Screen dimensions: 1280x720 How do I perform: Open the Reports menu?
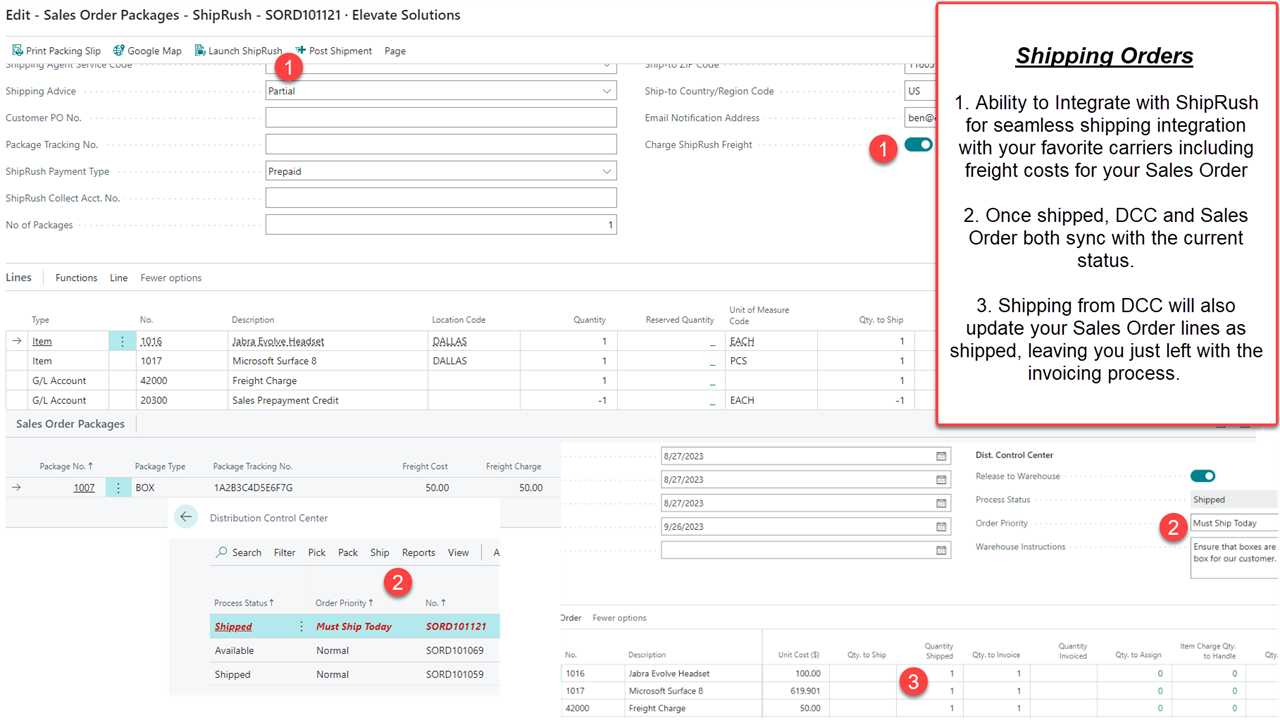click(x=418, y=552)
